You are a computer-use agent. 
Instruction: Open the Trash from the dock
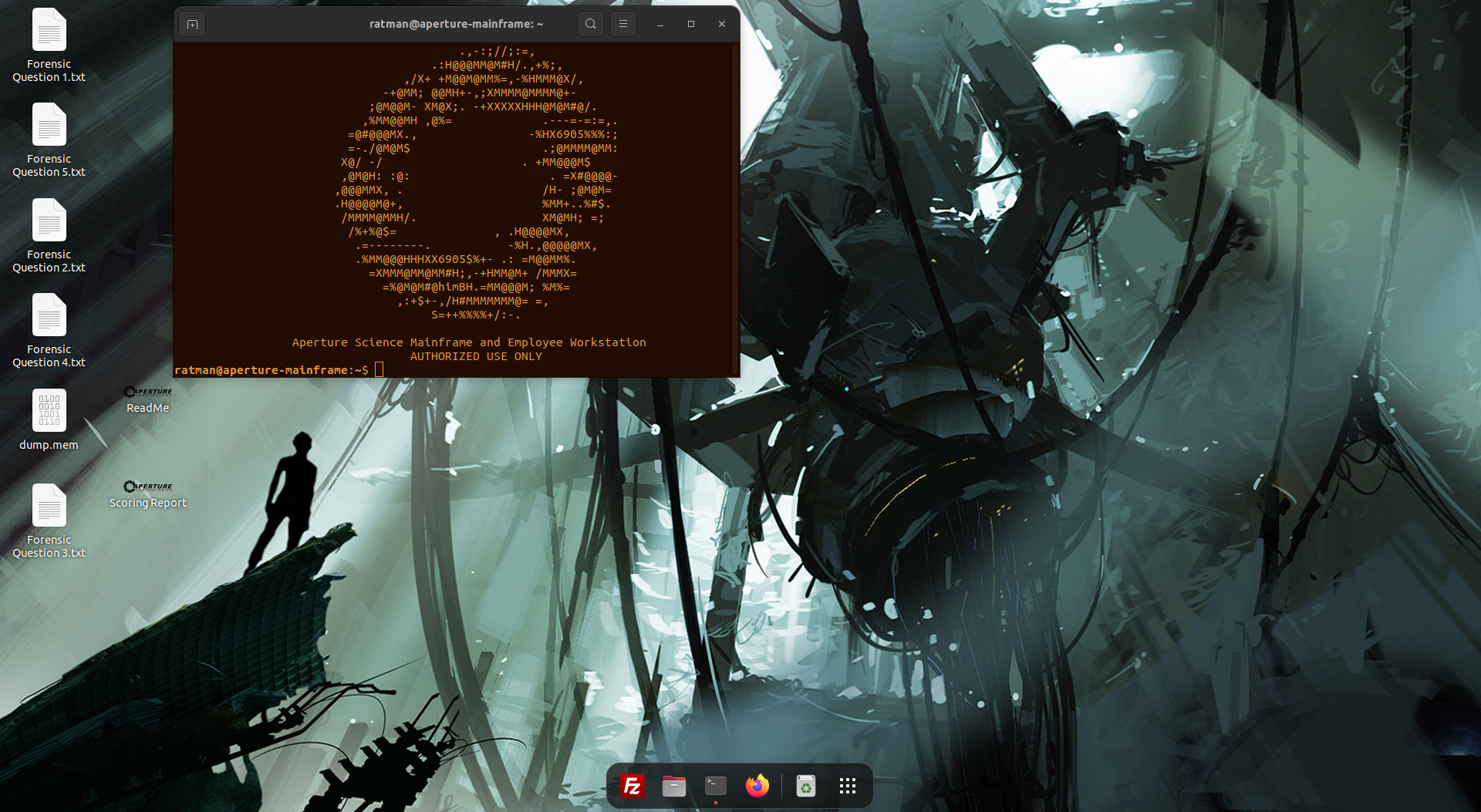point(805,786)
